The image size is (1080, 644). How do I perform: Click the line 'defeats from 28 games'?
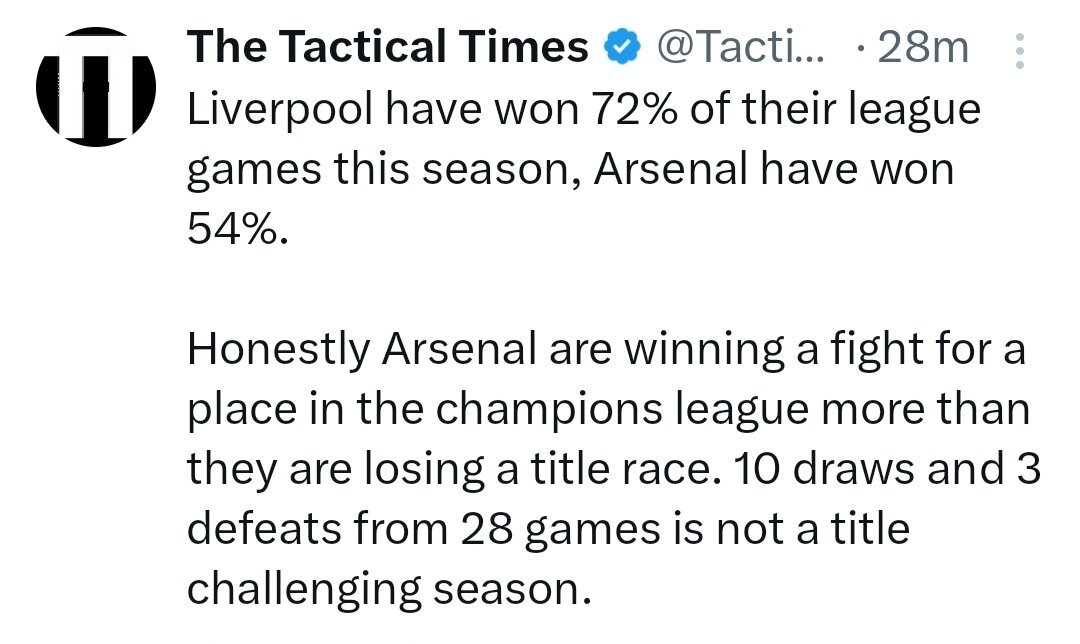(x=548, y=529)
